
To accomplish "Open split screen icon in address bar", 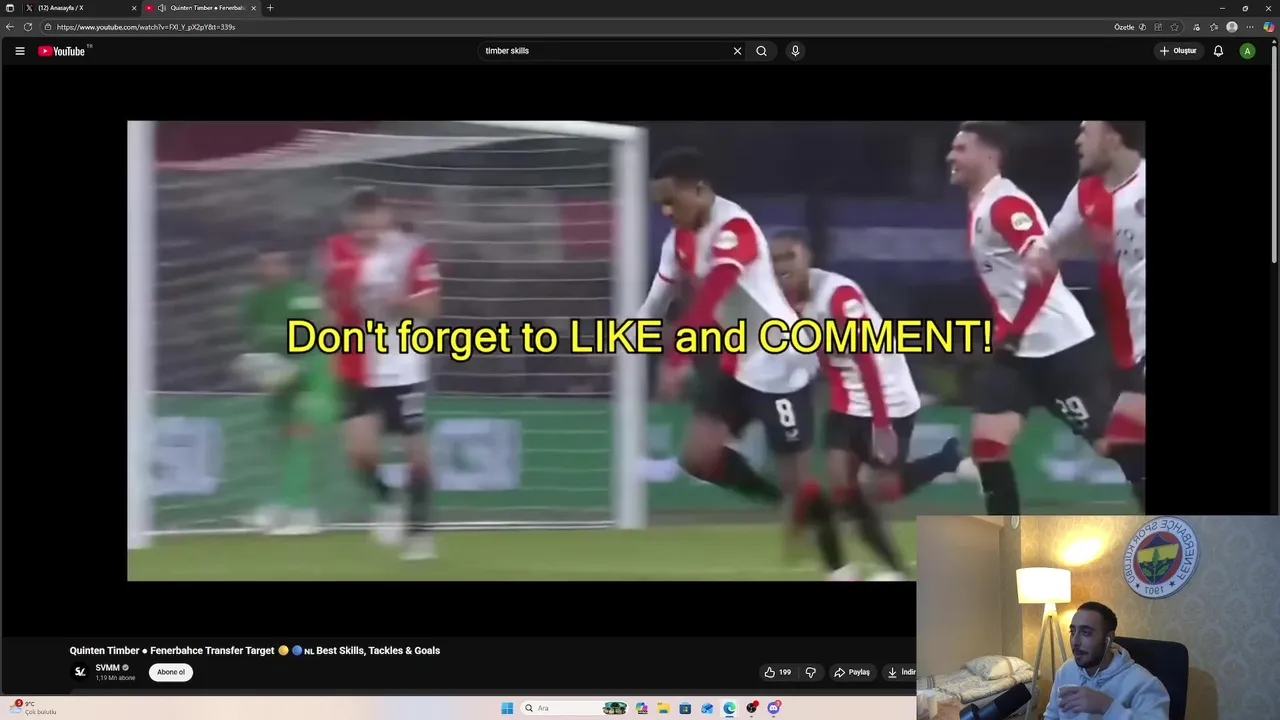I will (1159, 27).
